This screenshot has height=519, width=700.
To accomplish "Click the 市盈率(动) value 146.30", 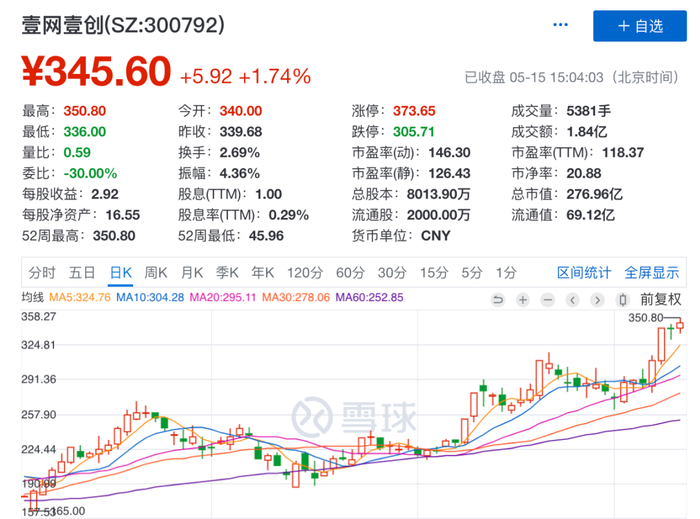I will (x=449, y=153).
